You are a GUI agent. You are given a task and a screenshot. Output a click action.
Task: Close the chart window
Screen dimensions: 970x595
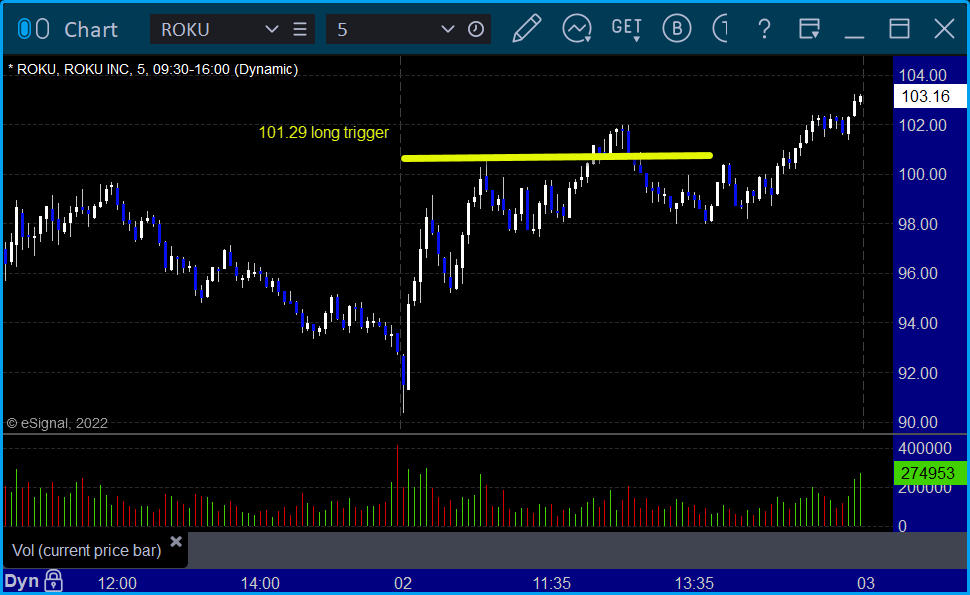tap(944, 28)
